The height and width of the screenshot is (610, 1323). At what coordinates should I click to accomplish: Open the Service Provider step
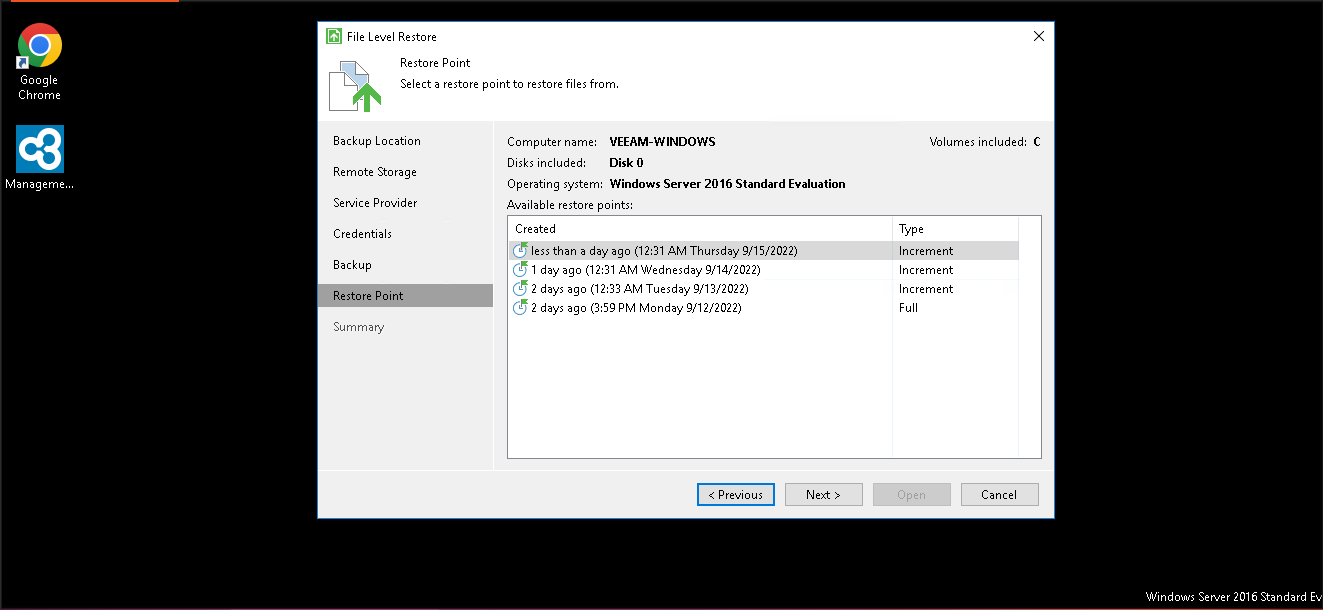click(x=375, y=203)
